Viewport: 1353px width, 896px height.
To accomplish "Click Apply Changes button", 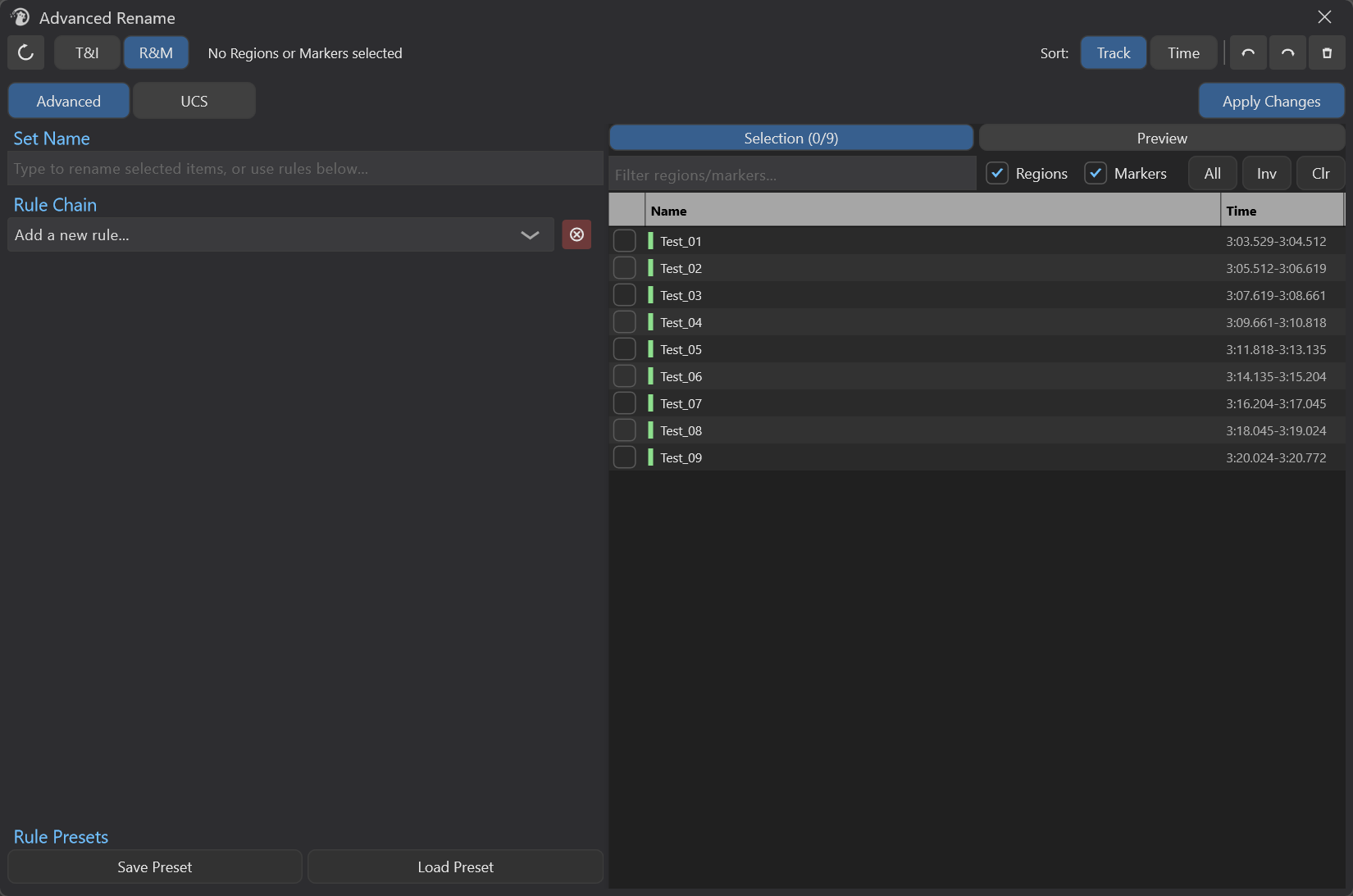I will 1272,101.
